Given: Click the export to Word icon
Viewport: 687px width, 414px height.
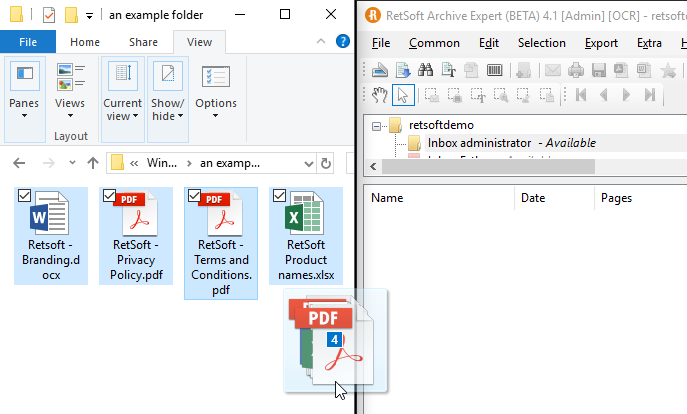Looking at the screenshot, I should pyautogui.click(x=644, y=70).
